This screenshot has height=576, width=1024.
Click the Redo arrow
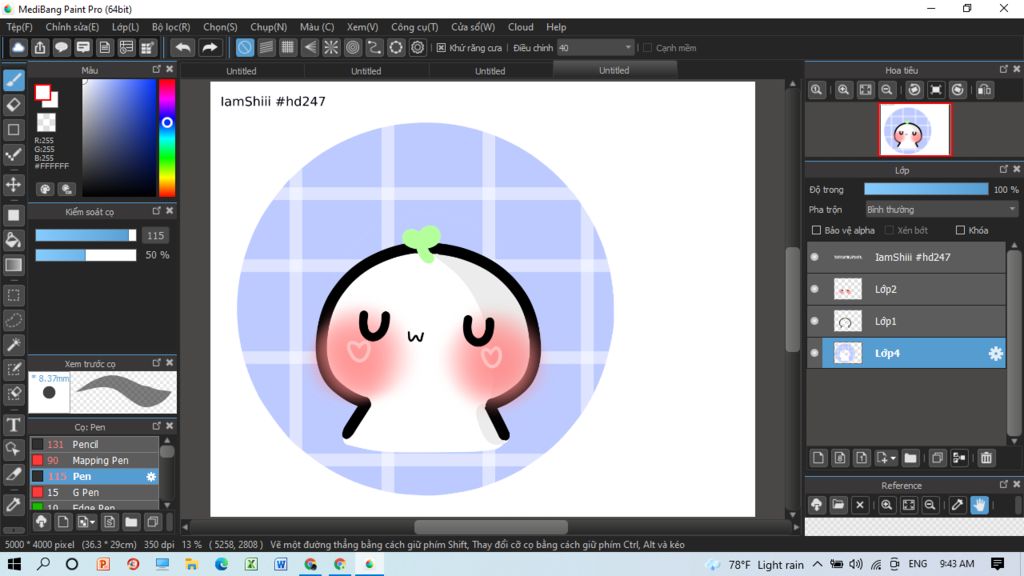(210, 48)
